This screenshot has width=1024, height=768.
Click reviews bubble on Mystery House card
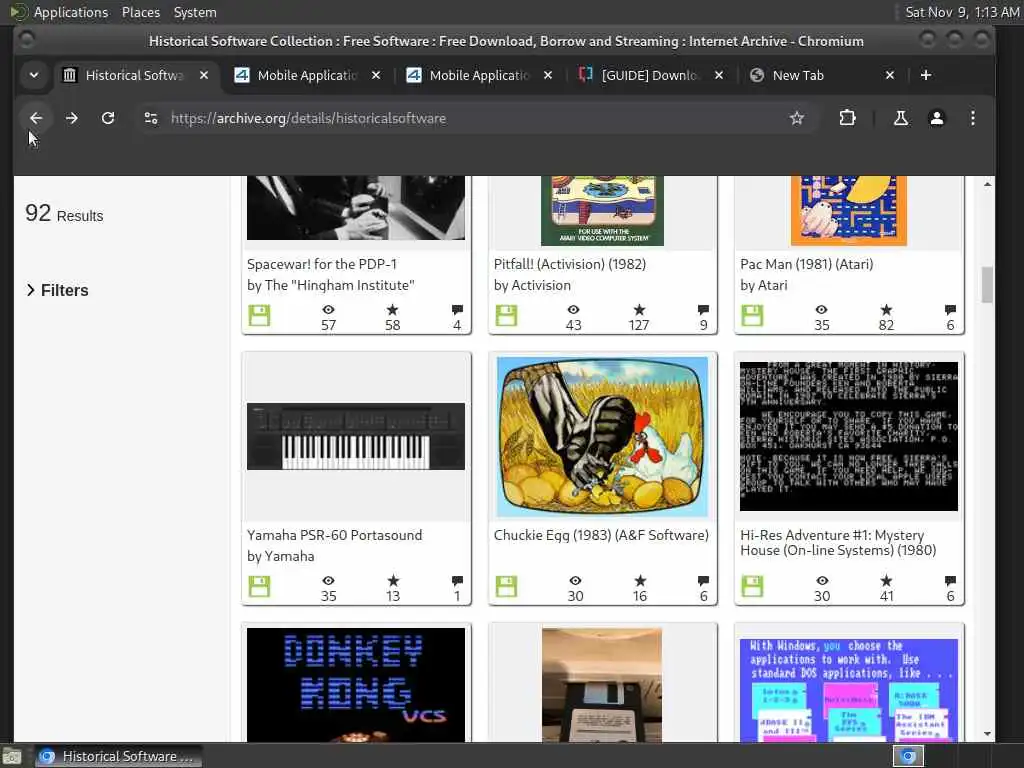[950, 581]
